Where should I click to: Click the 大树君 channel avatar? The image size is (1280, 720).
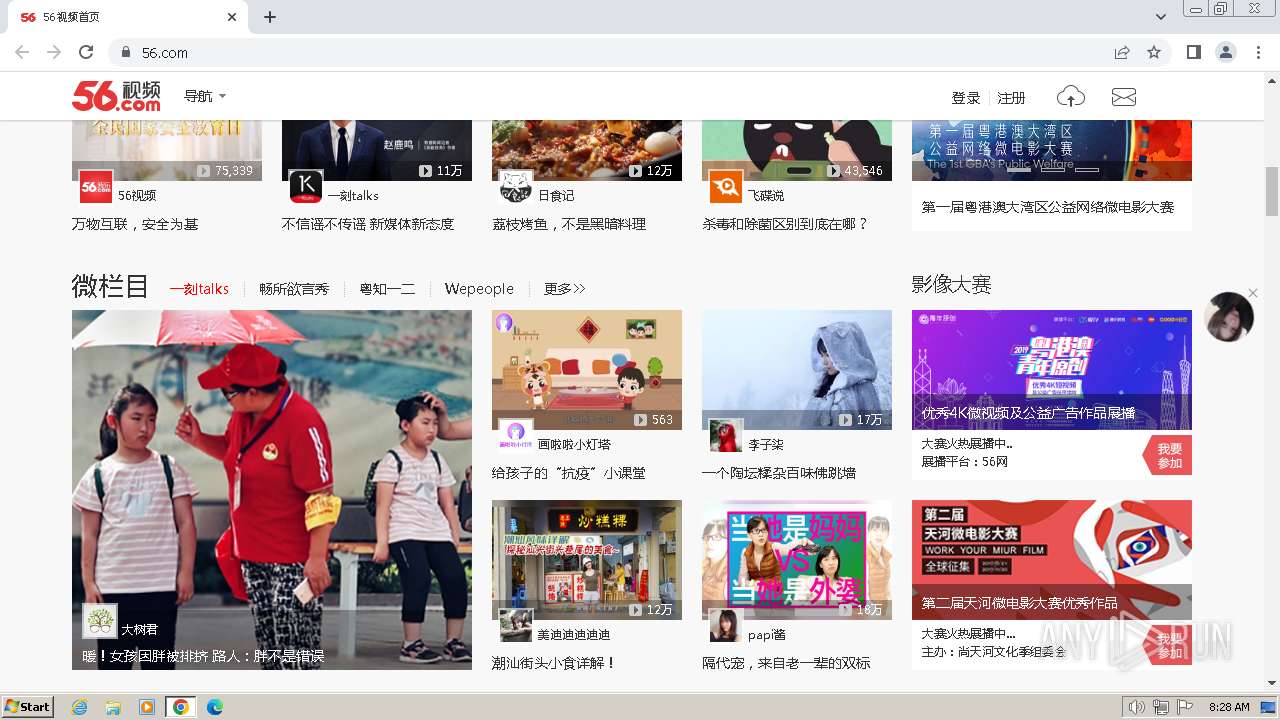point(100,622)
